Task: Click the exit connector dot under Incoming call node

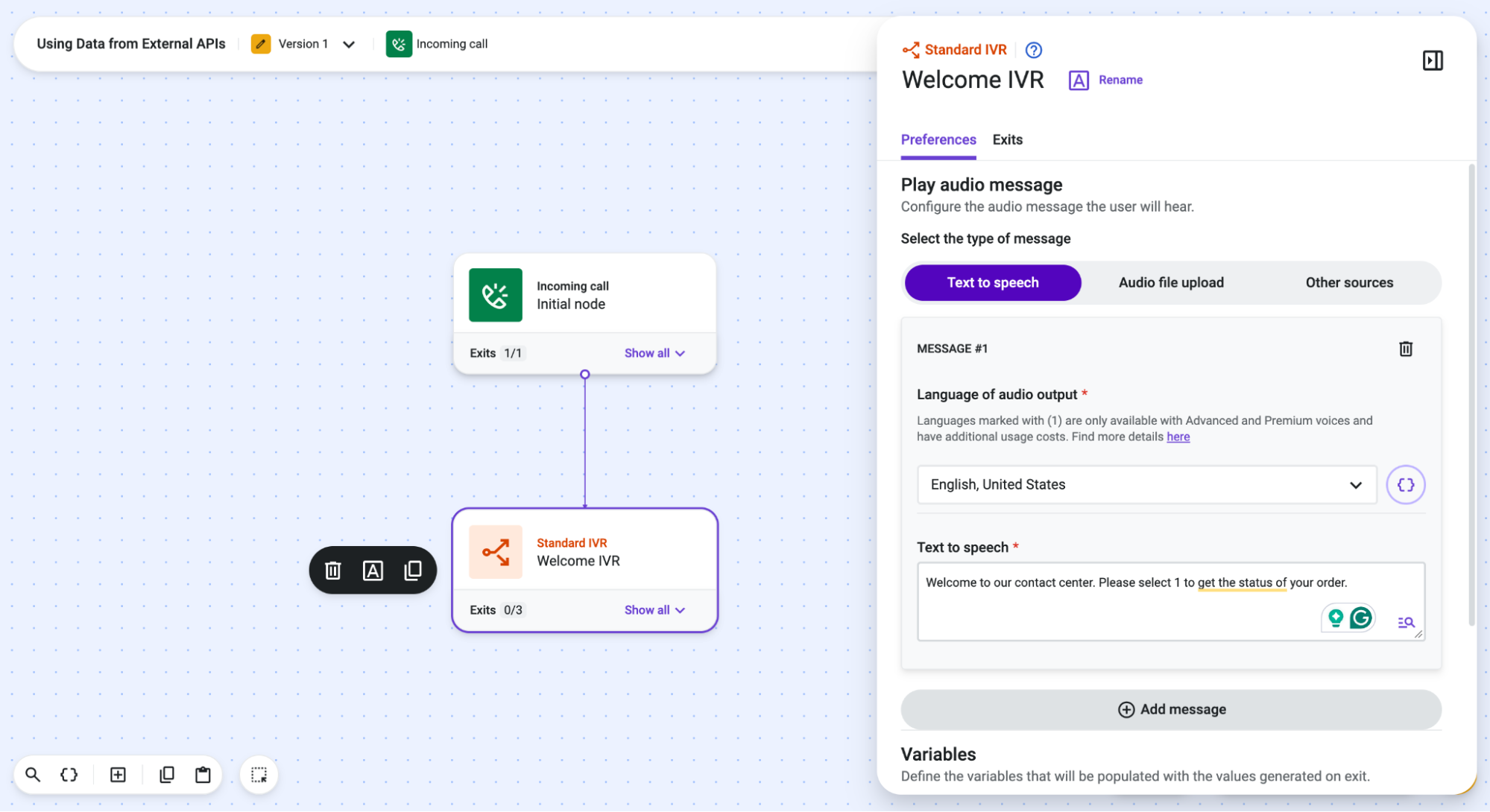Action: pyautogui.click(x=585, y=375)
